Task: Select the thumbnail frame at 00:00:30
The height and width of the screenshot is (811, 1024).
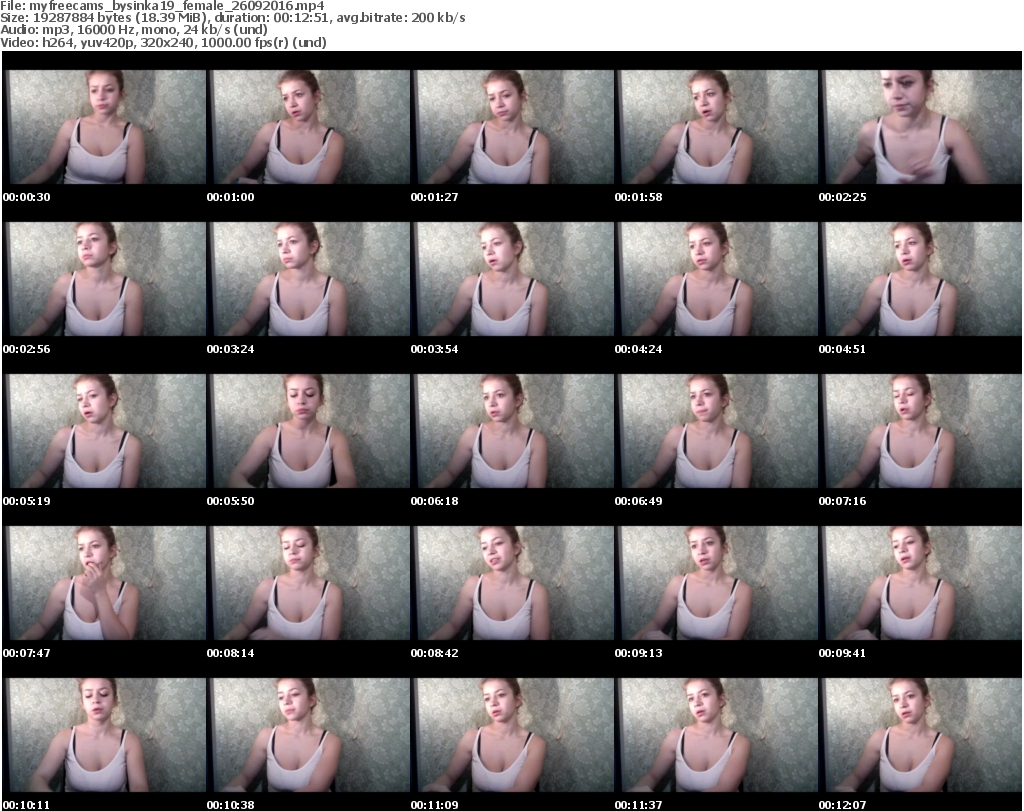Action: pos(104,127)
